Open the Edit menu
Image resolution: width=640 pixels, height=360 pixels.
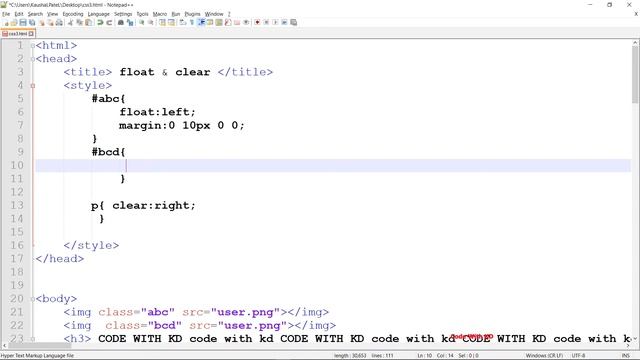pos(19,14)
